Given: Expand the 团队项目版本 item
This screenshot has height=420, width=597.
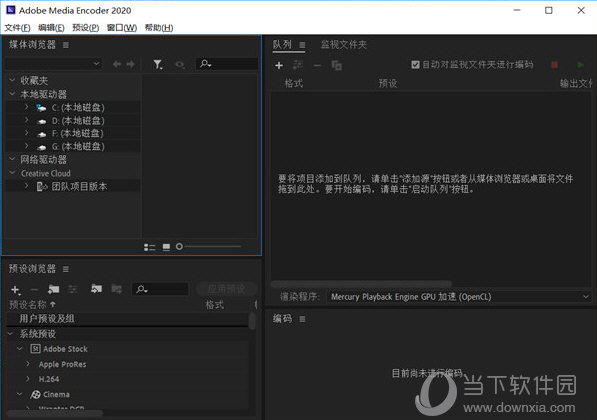Looking at the screenshot, I should (x=26, y=186).
